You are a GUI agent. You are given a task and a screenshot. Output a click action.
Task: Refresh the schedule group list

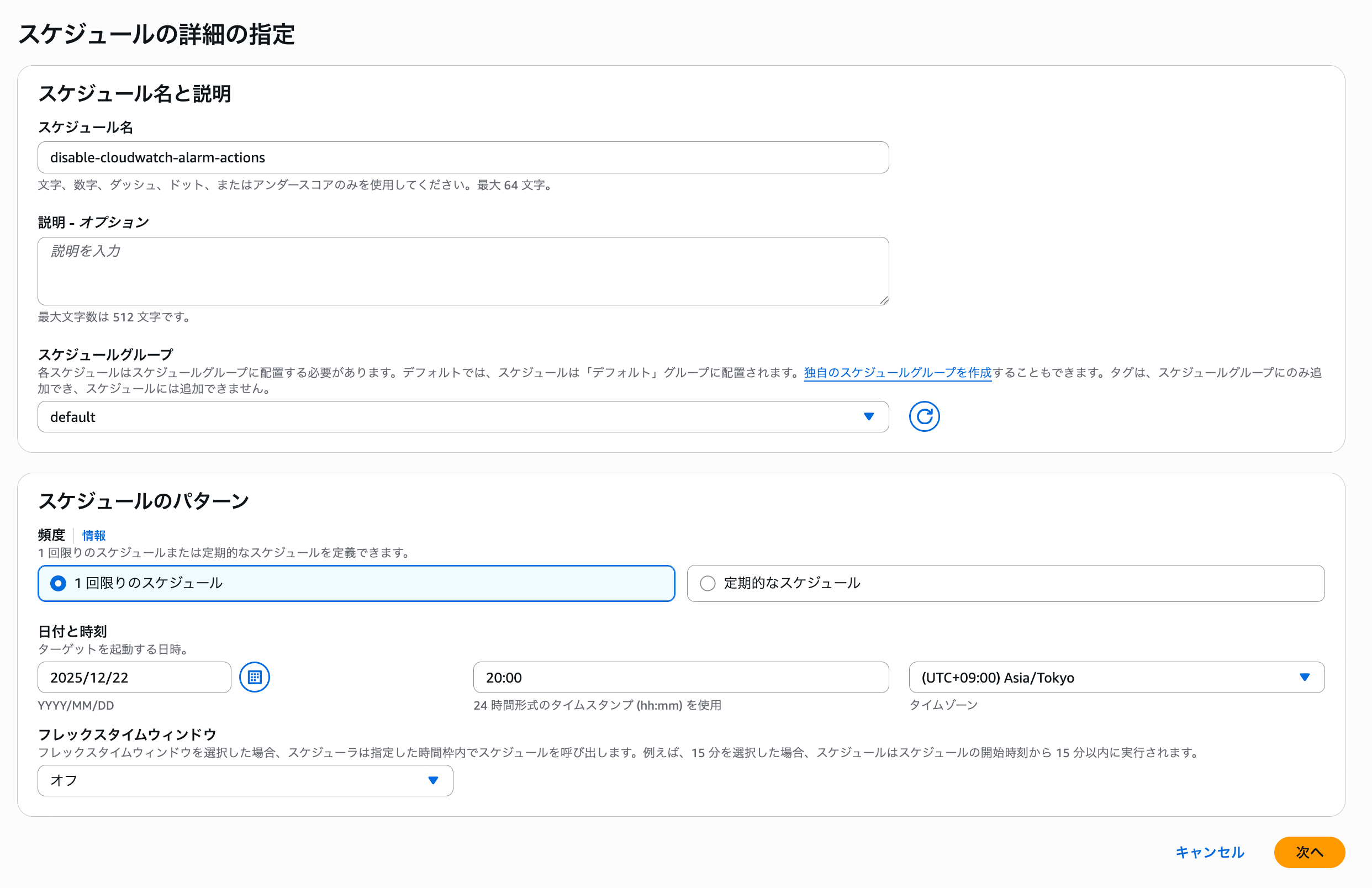click(924, 416)
